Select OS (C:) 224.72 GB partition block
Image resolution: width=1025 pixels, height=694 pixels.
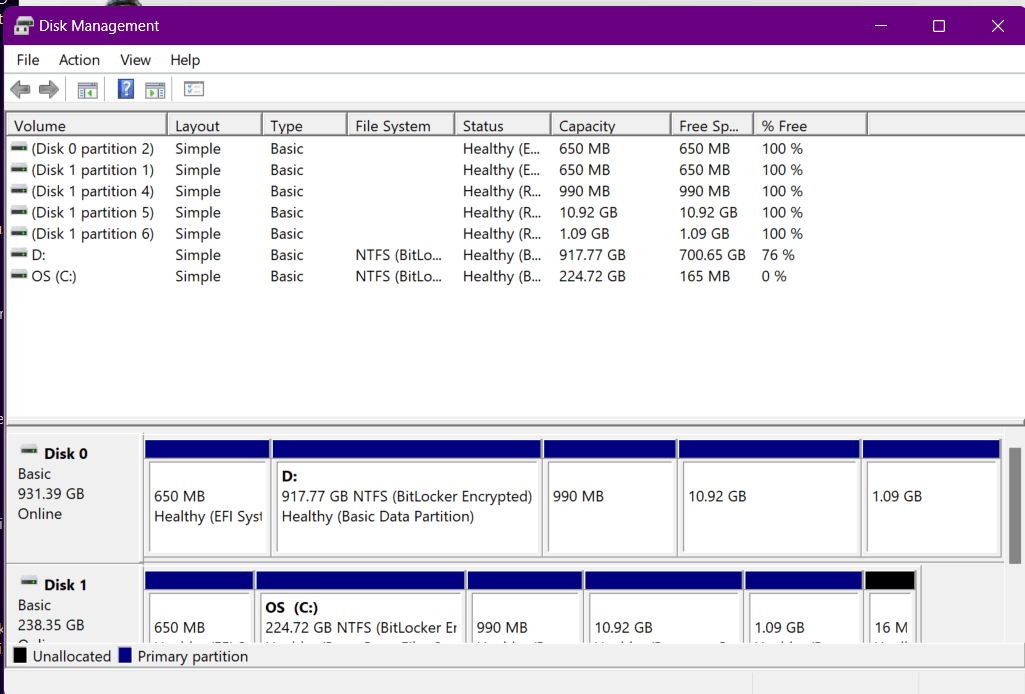click(360, 608)
